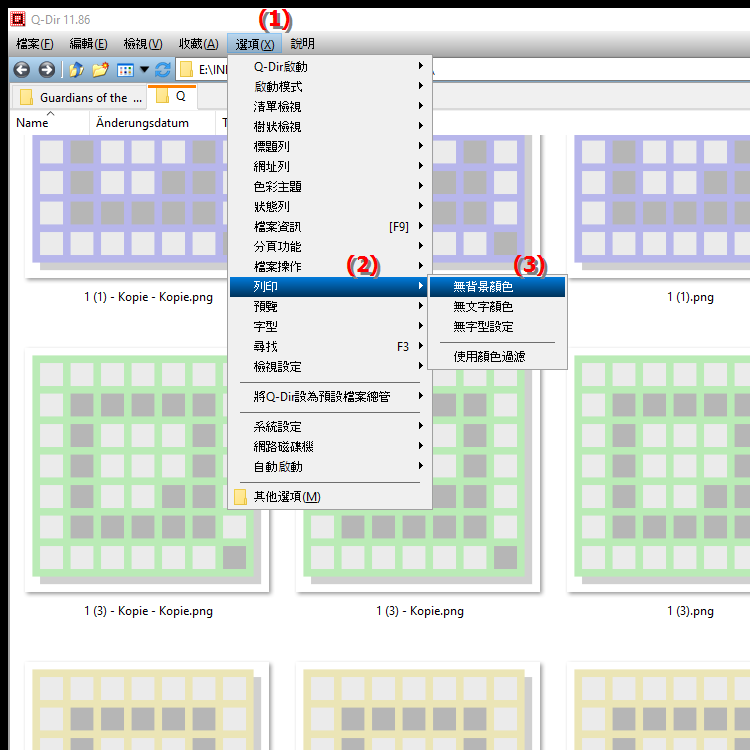Expand the 啟動模式 submenu

pyautogui.click(x=330, y=87)
